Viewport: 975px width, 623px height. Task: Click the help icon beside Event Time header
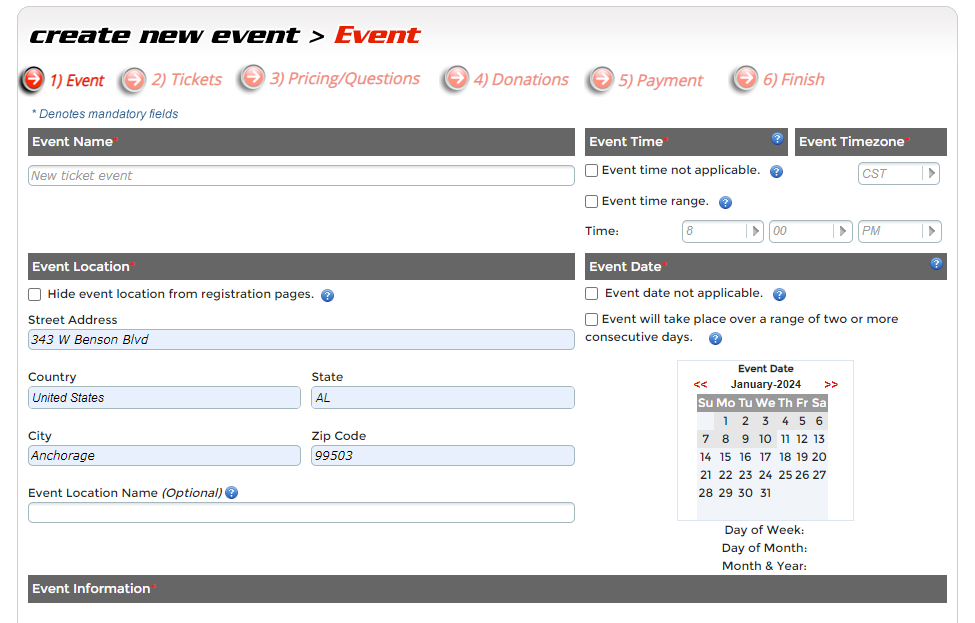777,139
